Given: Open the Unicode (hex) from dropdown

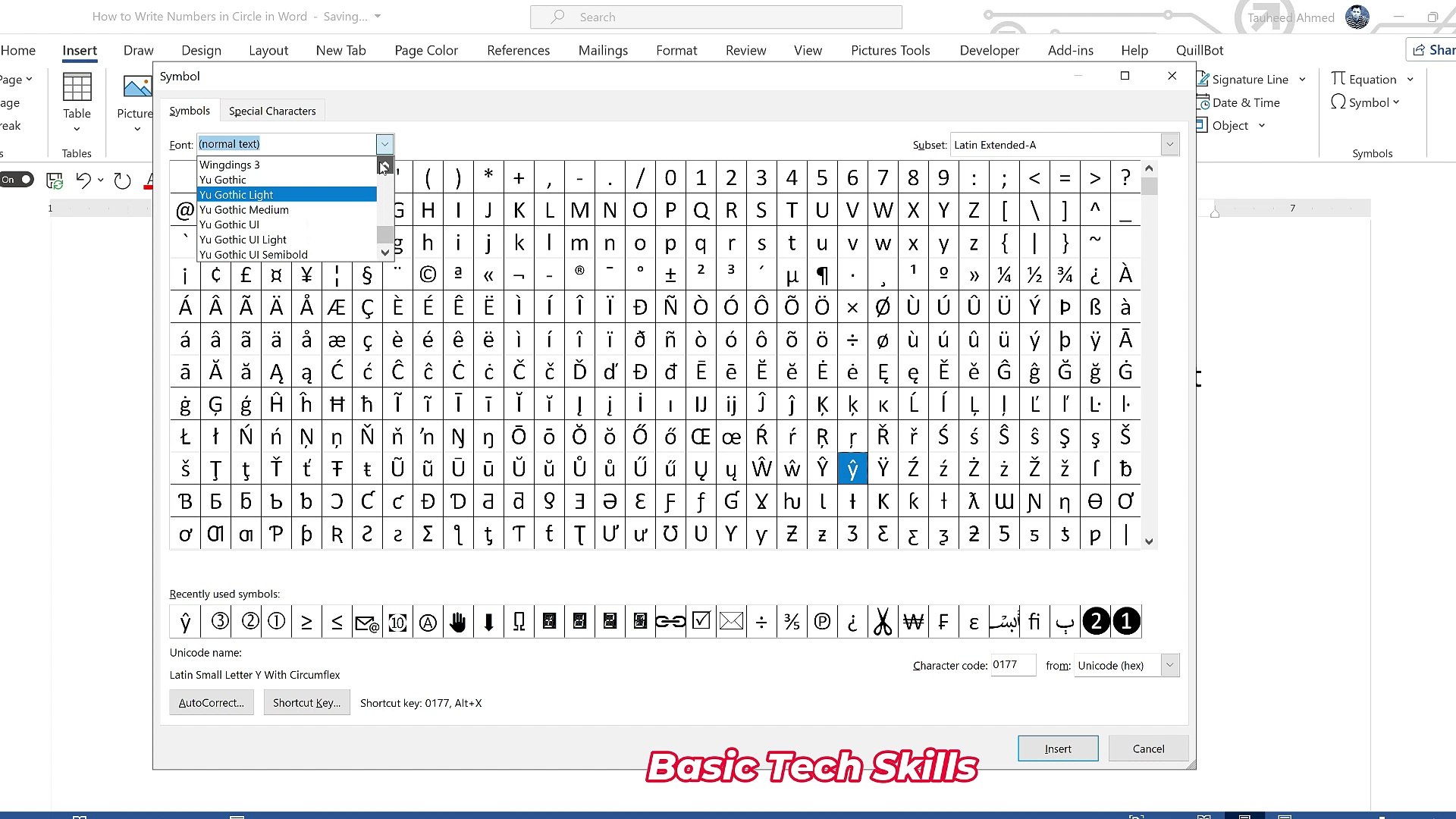Looking at the screenshot, I should coord(1169,666).
